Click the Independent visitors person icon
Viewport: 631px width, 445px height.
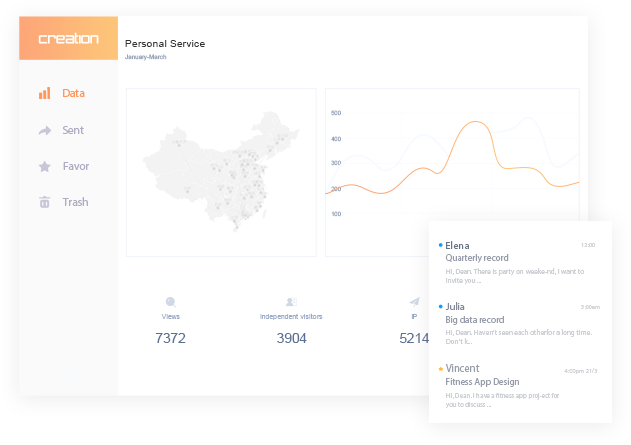(291, 301)
